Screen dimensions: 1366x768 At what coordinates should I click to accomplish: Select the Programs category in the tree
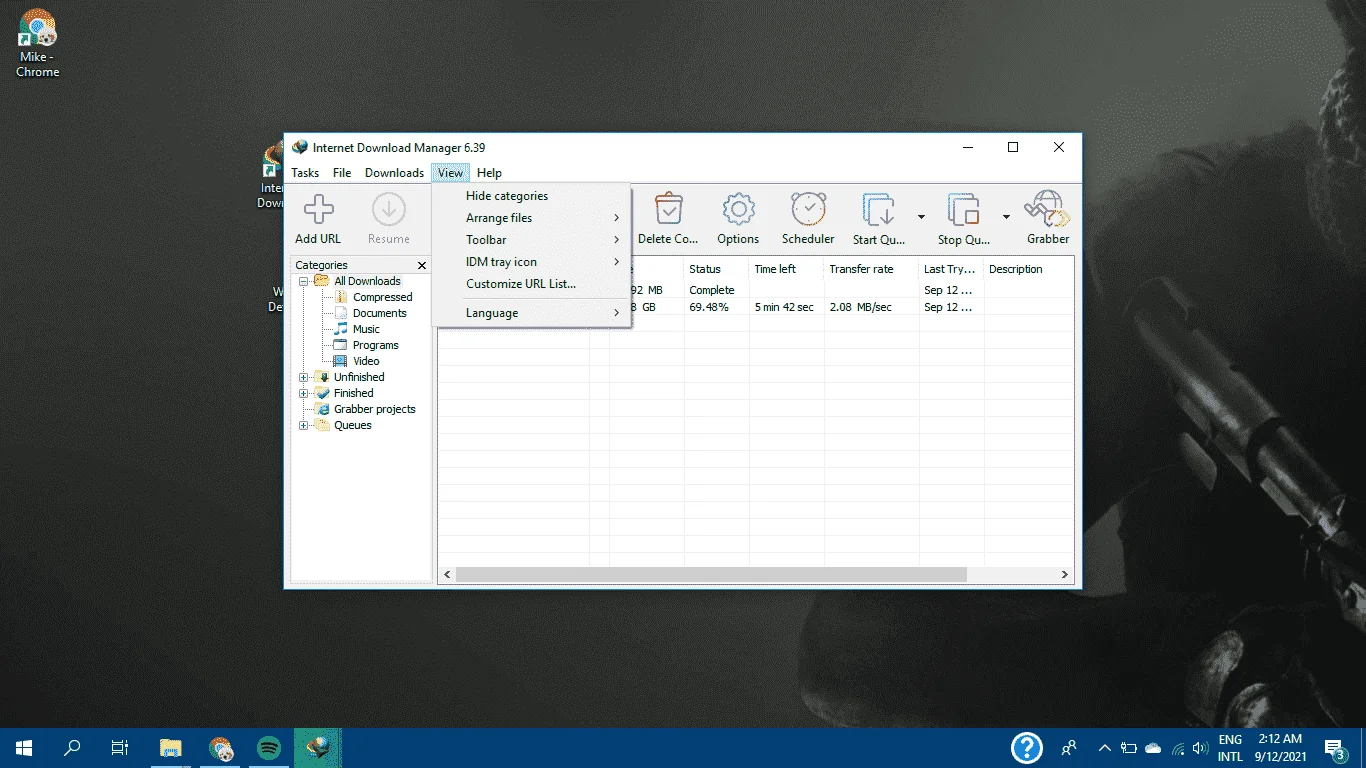376,345
